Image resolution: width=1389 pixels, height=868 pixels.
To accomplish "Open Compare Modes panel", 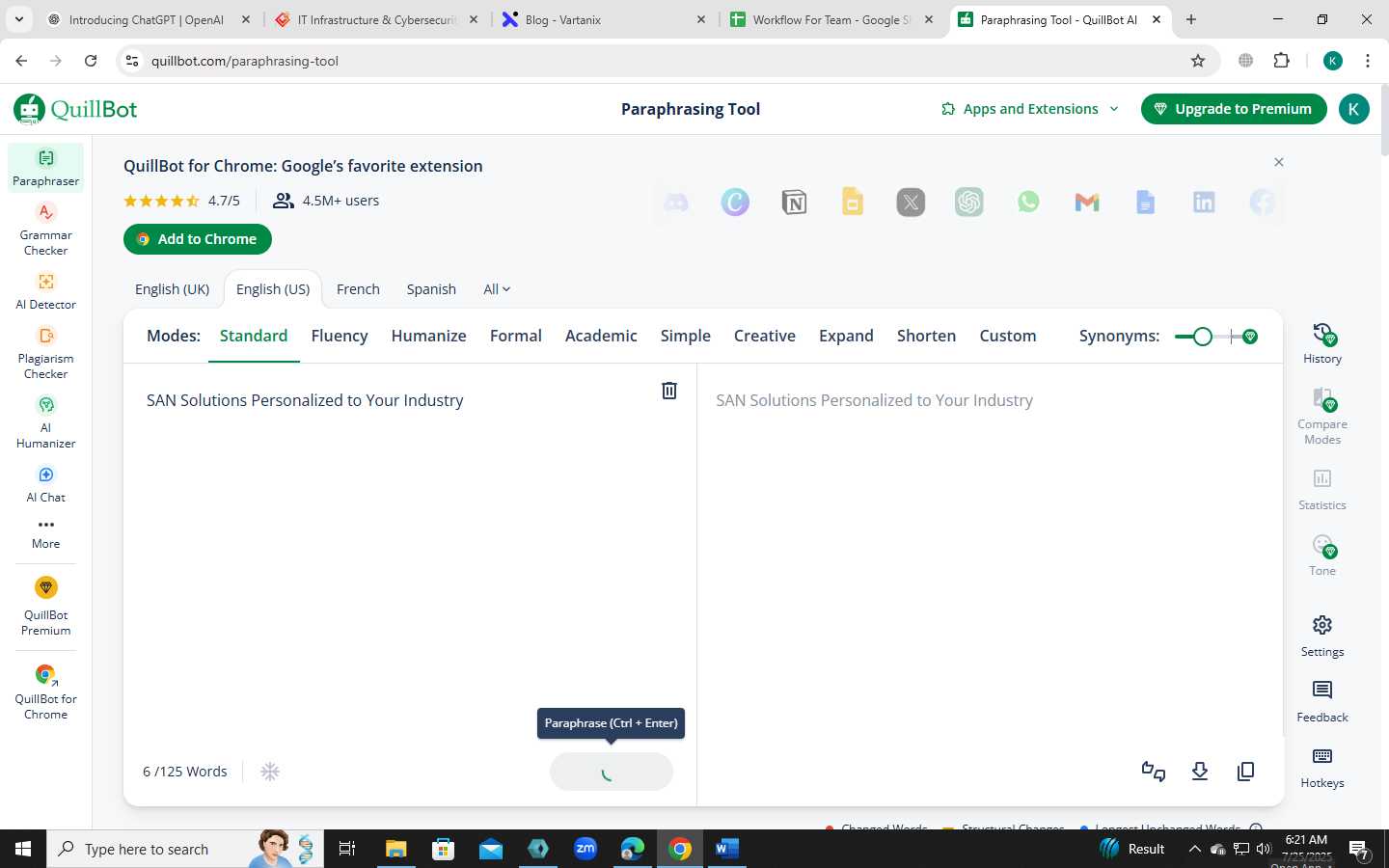I will pos(1322,416).
